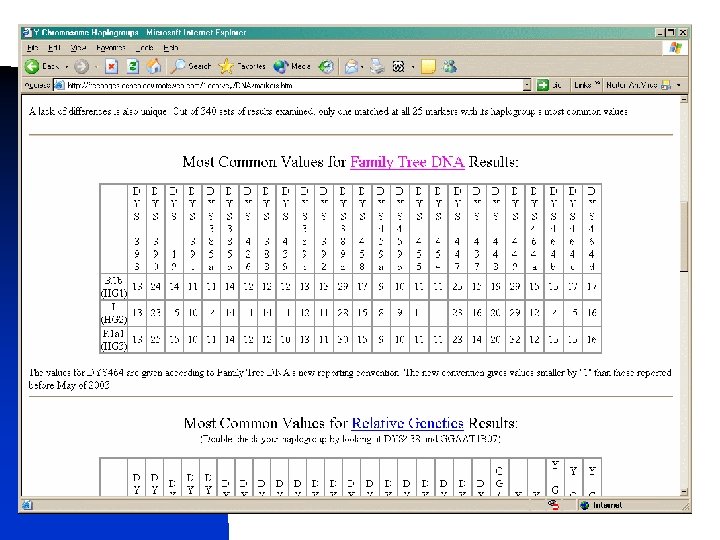The width and height of the screenshot is (720, 540).
Task: Click the Norton AntiVirus toolbar icon
Action: pos(666,85)
